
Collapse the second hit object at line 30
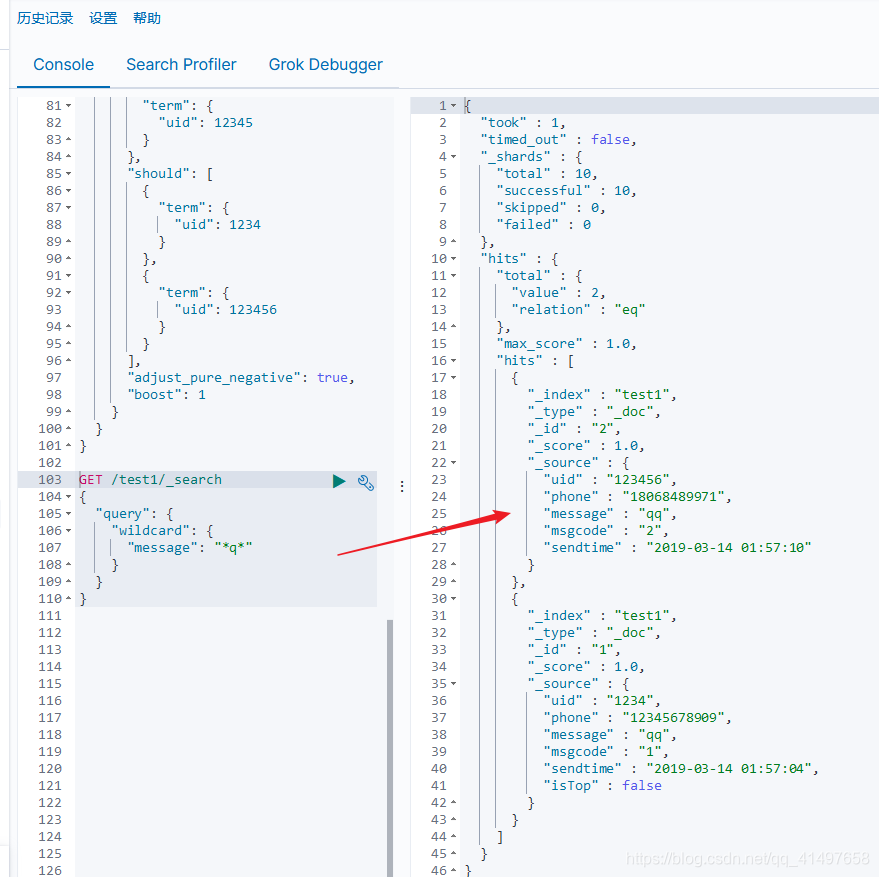[x=454, y=599]
